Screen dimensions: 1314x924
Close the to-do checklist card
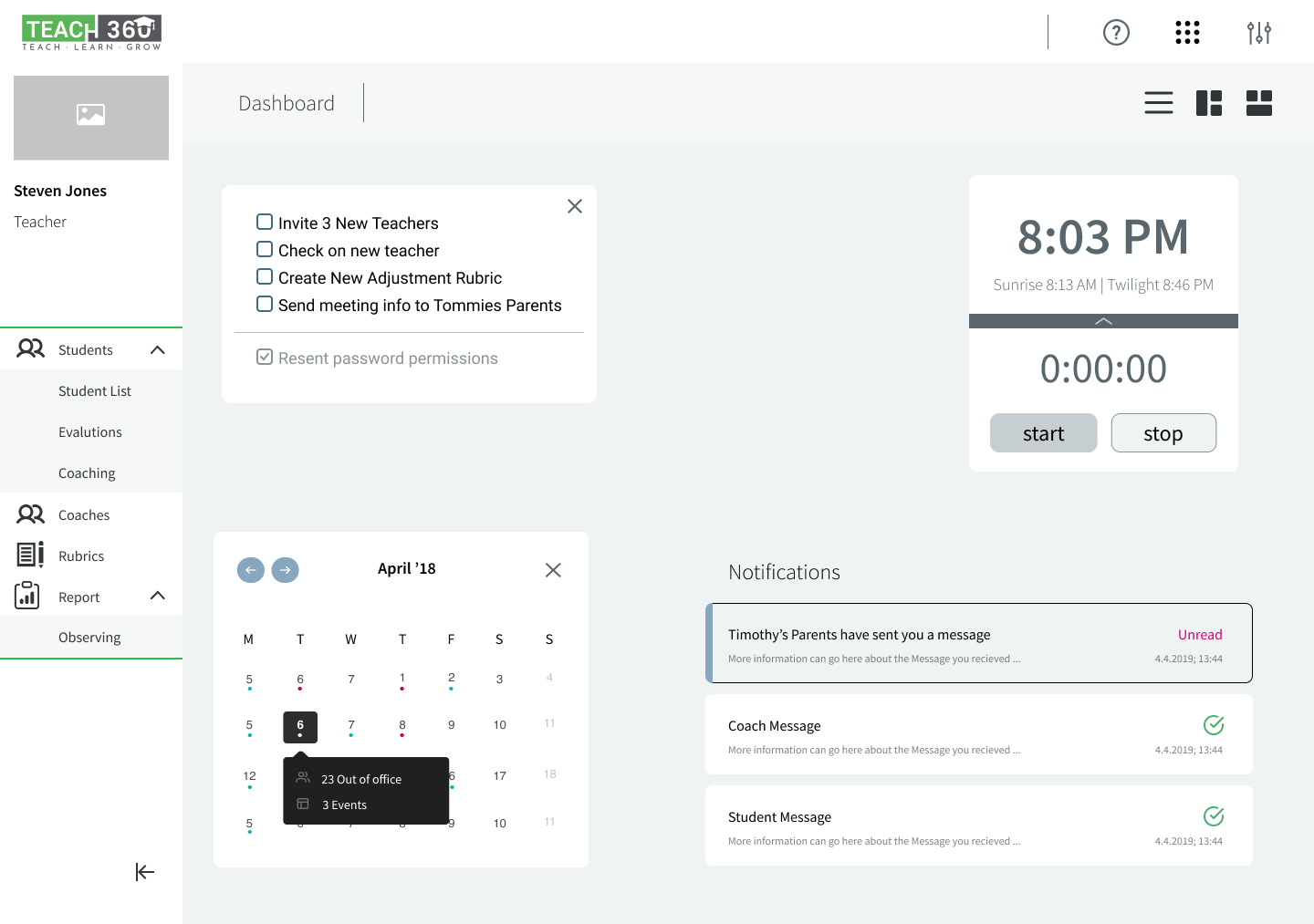pyautogui.click(x=575, y=206)
